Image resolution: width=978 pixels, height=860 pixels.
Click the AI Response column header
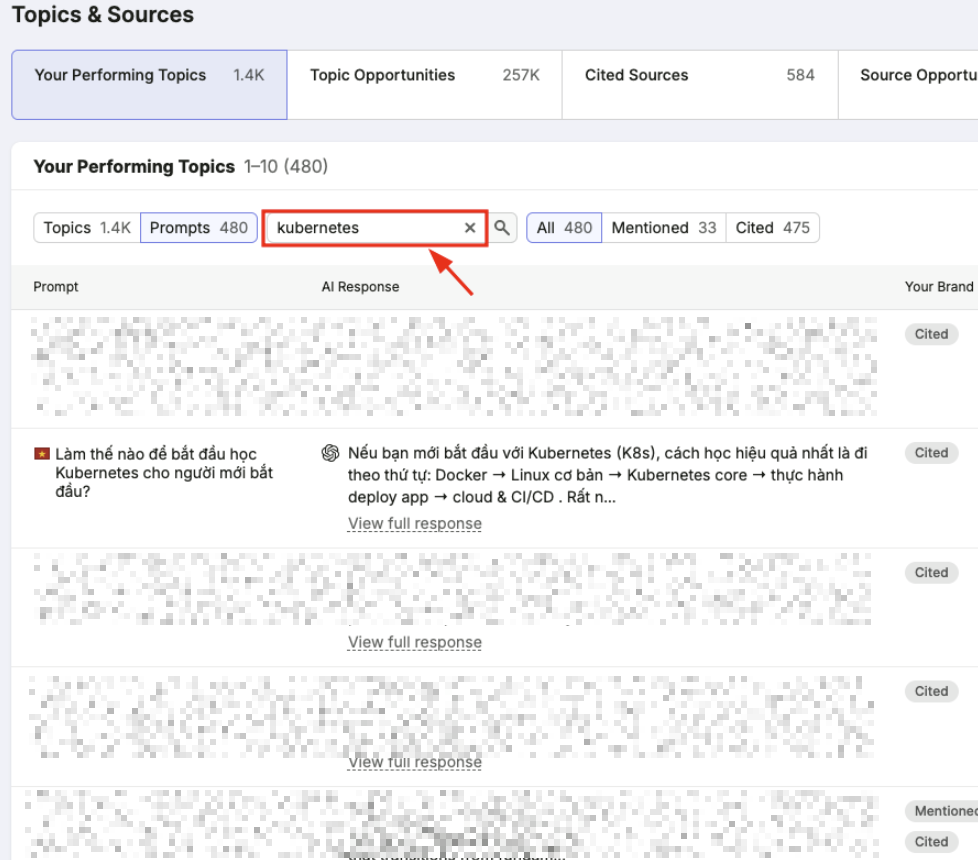pyautogui.click(x=360, y=287)
